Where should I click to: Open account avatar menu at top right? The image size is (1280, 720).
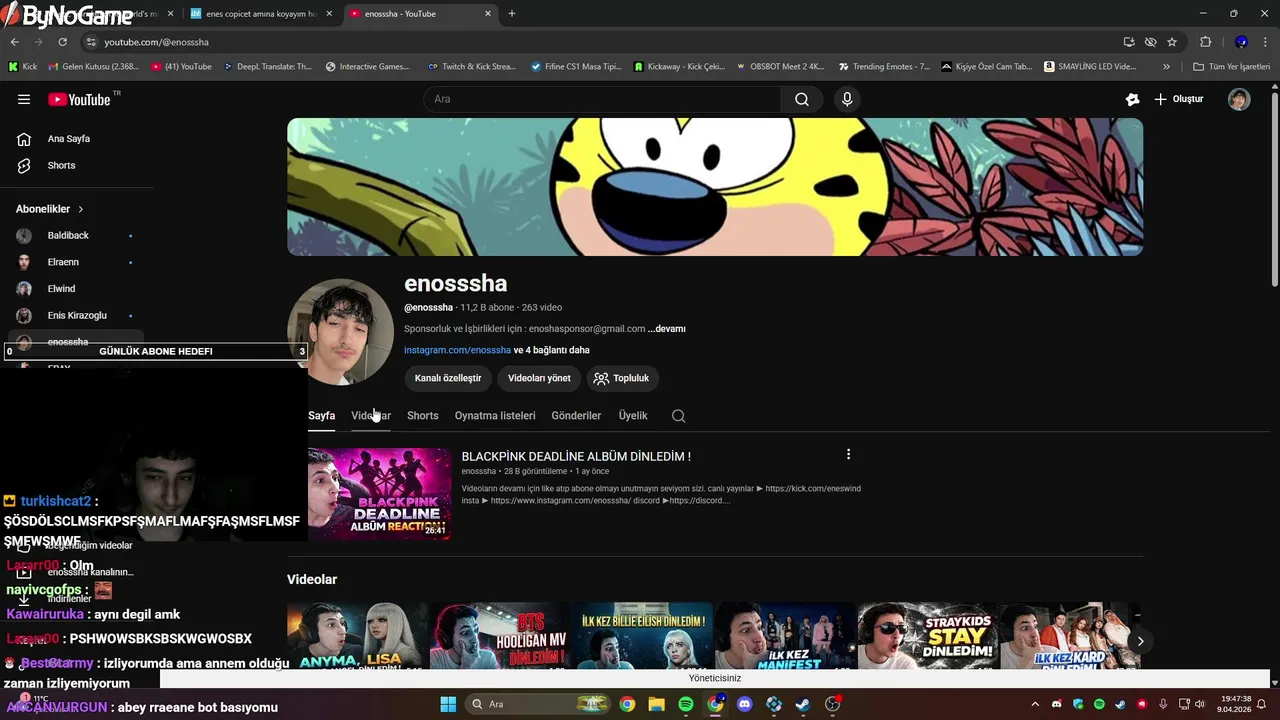click(x=1239, y=99)
